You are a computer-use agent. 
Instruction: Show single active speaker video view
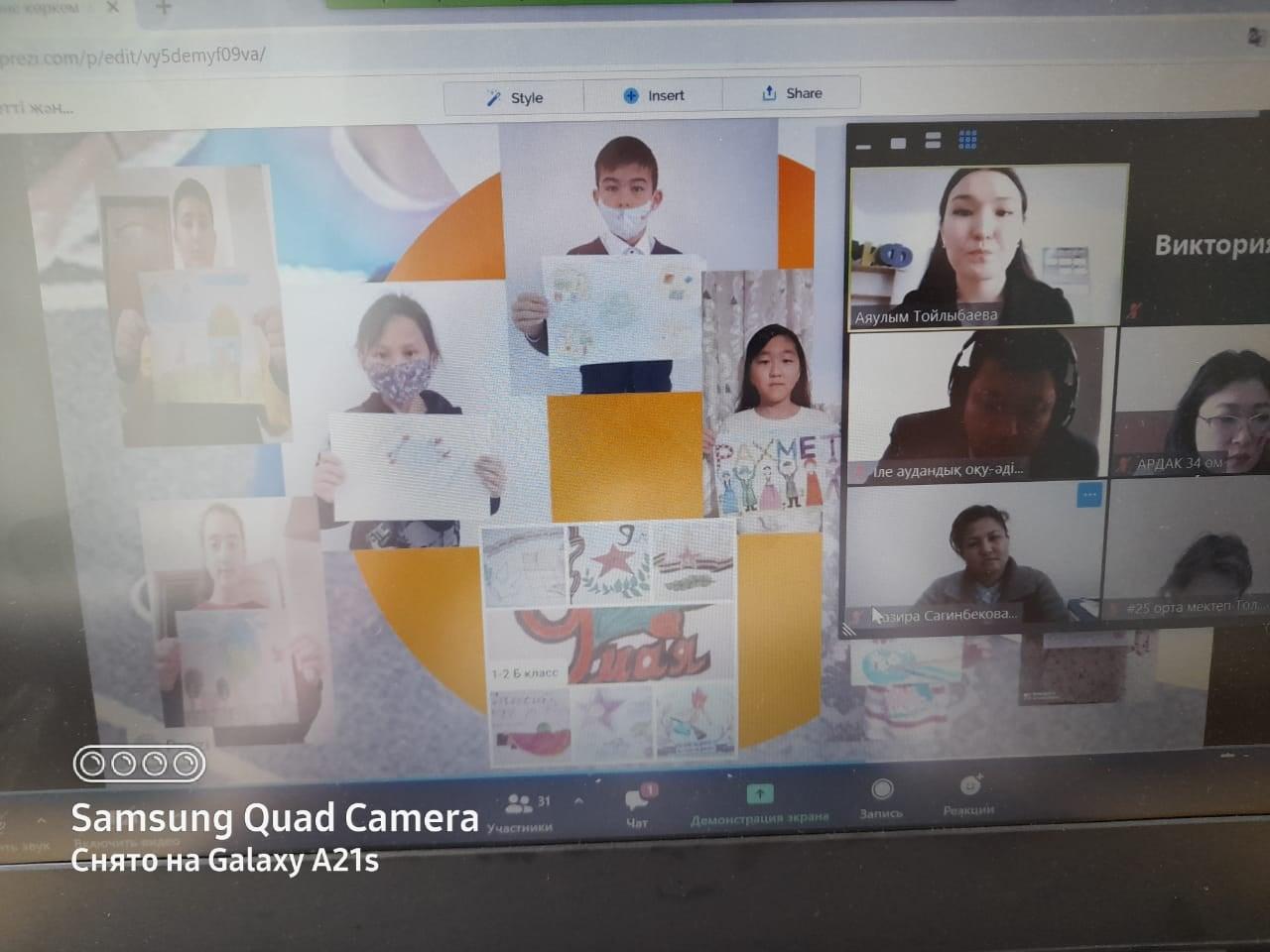click(898, 143)
